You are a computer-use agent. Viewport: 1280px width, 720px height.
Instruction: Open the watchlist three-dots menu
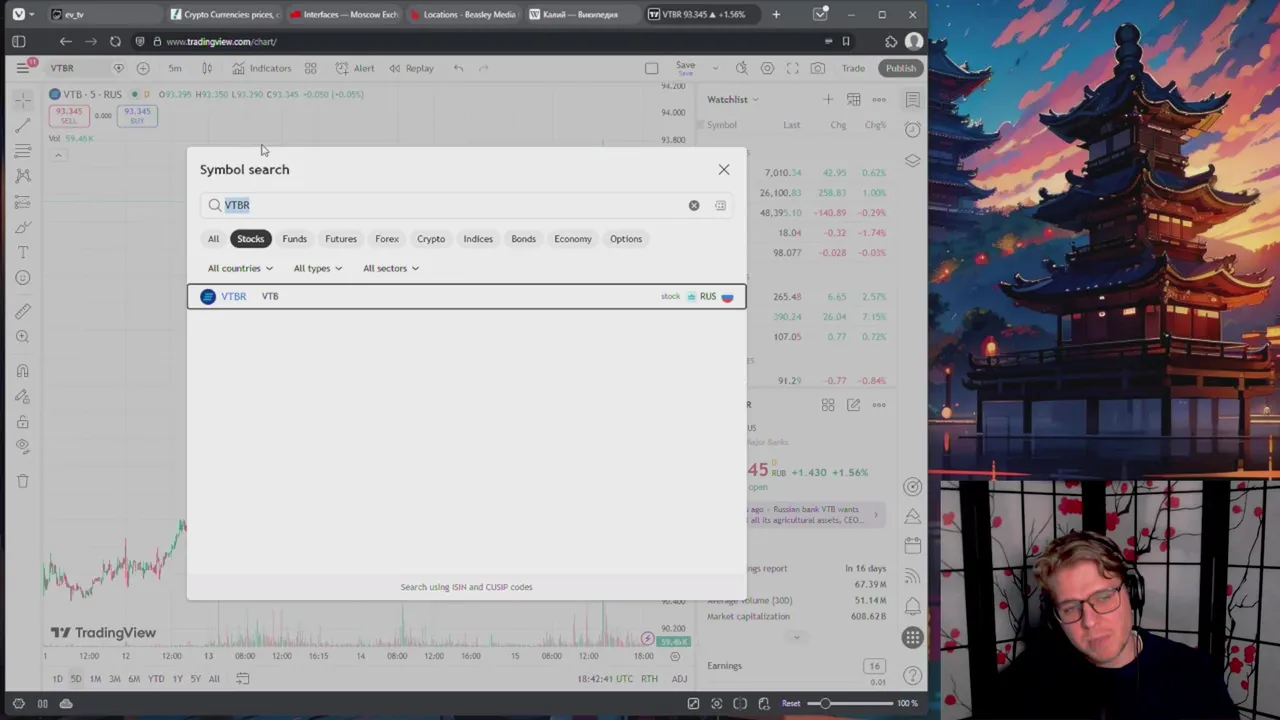pos(879,99)
